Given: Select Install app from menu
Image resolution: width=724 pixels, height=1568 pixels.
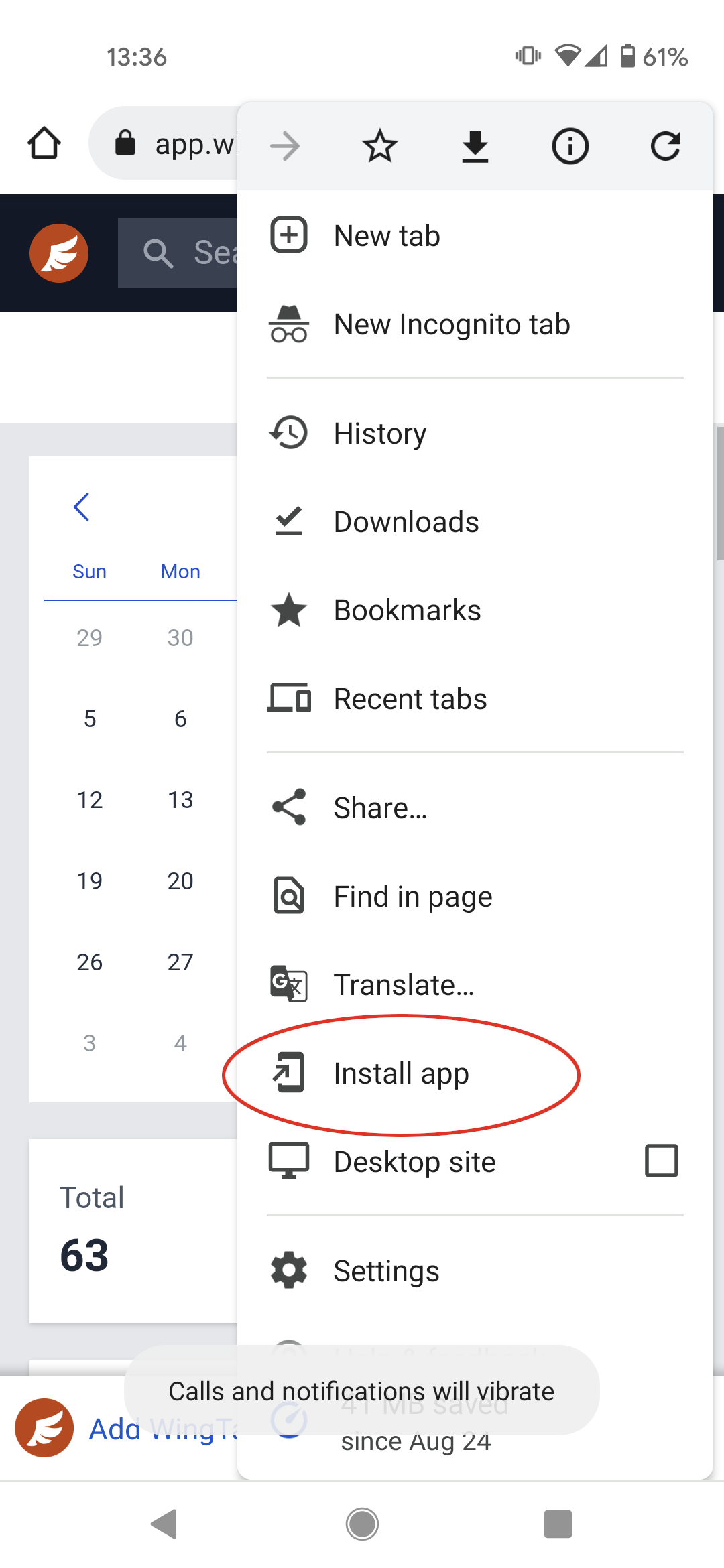Looking at the screenshot, I should [475, 1073].
